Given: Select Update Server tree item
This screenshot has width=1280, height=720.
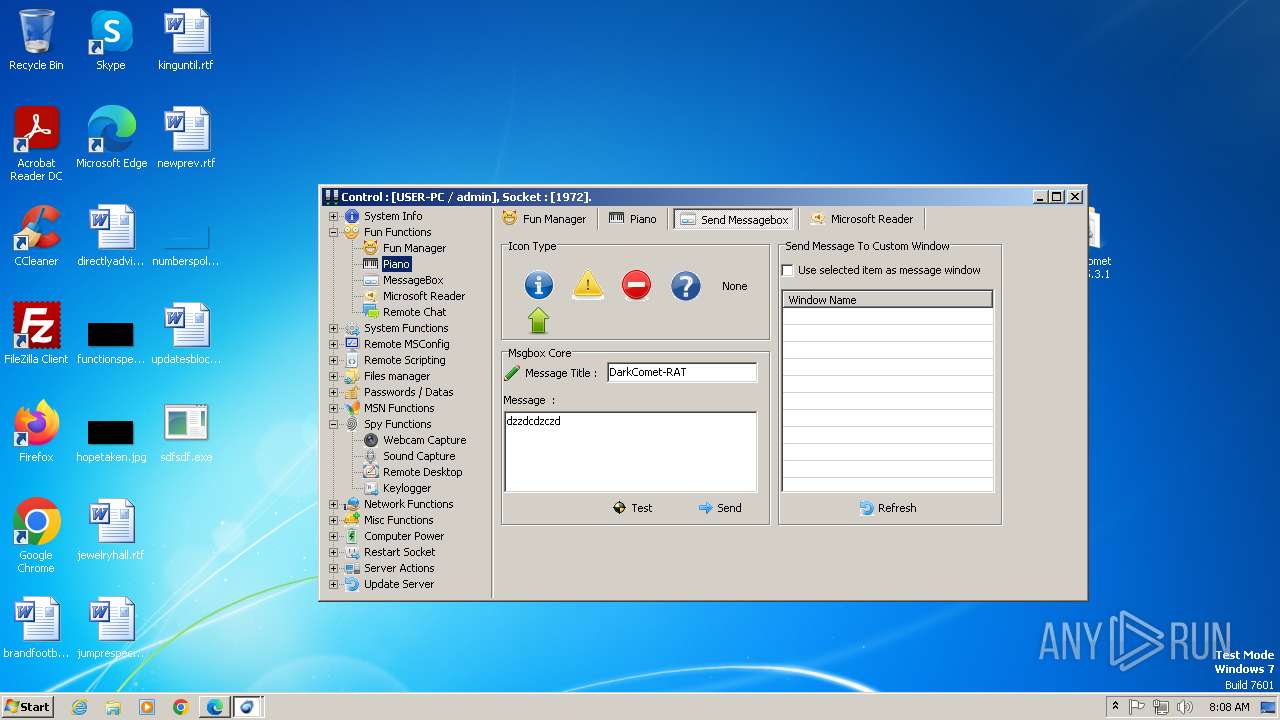Looking at the screenshot, I should click(399, 584).
